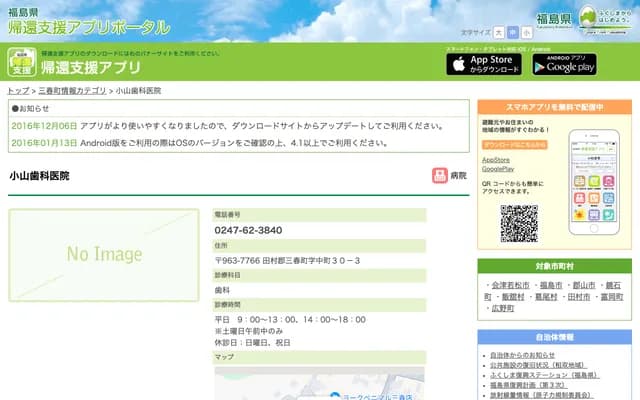
Task: Set font size to medium (中)
Action: 513,32
